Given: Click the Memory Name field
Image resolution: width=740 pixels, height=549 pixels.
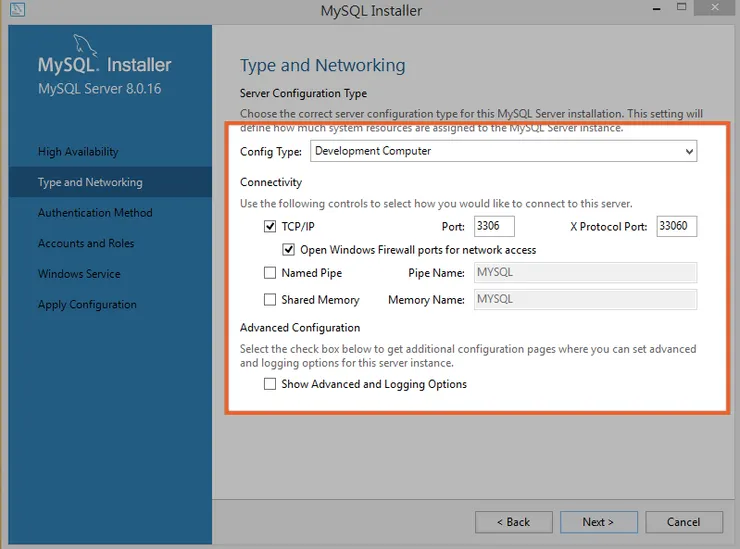Looking at the screenshot, I should tap(585, 300).
